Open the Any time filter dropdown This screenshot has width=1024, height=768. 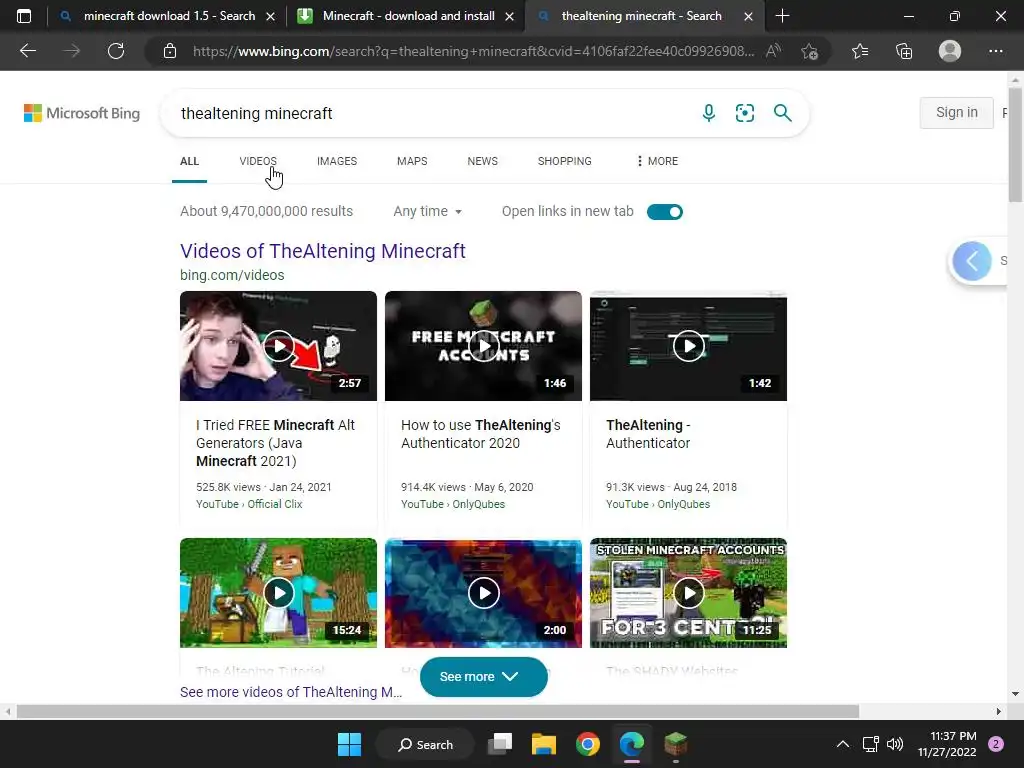428,212
